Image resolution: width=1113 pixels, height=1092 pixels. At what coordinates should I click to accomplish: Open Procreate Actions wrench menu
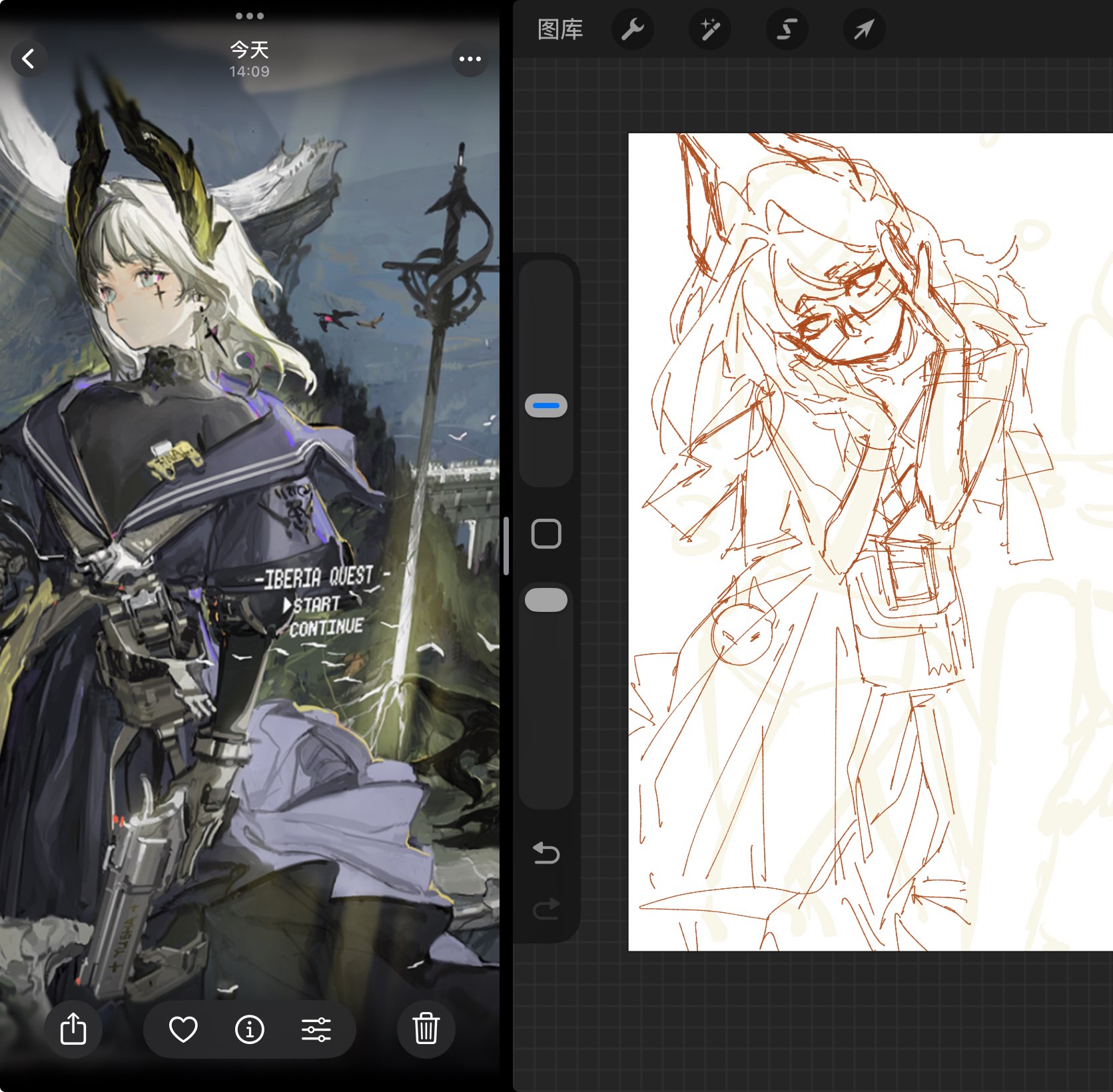633,29
